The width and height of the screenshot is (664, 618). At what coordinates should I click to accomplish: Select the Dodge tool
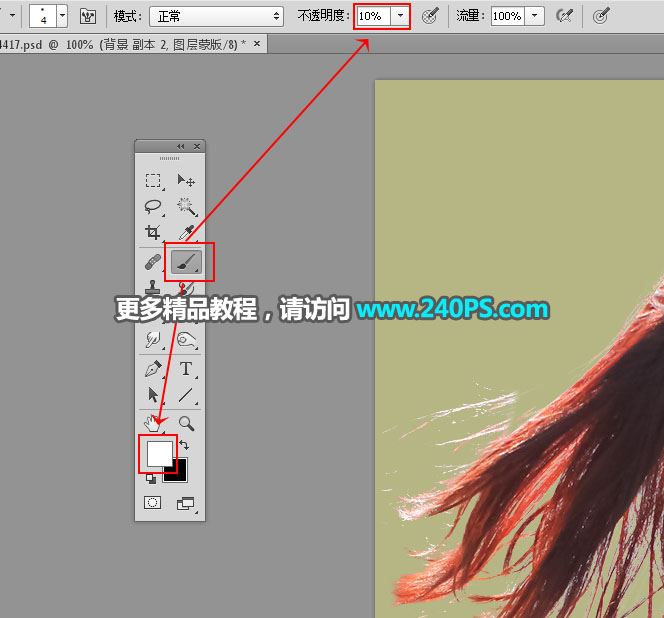(186, 340)
